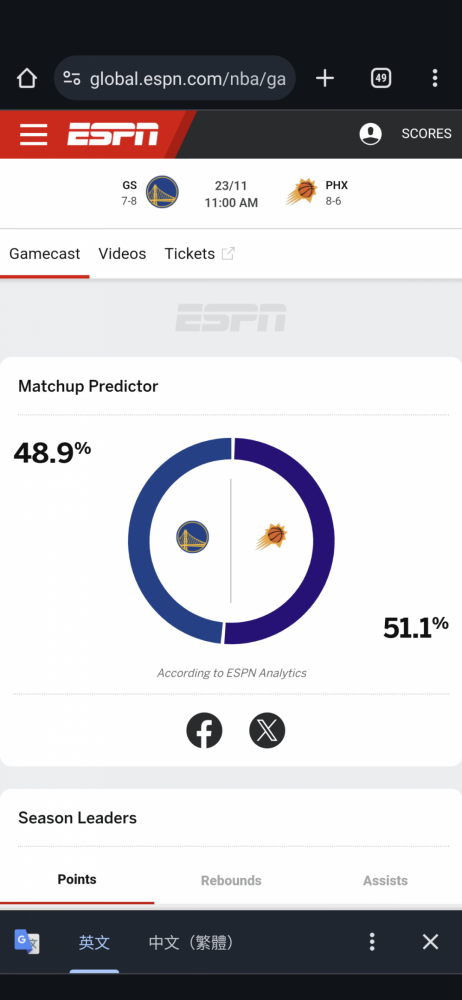462x1000 pixels.
Task: Open Chrome three-dot overflow menu
Action: (x=435, y=78)
